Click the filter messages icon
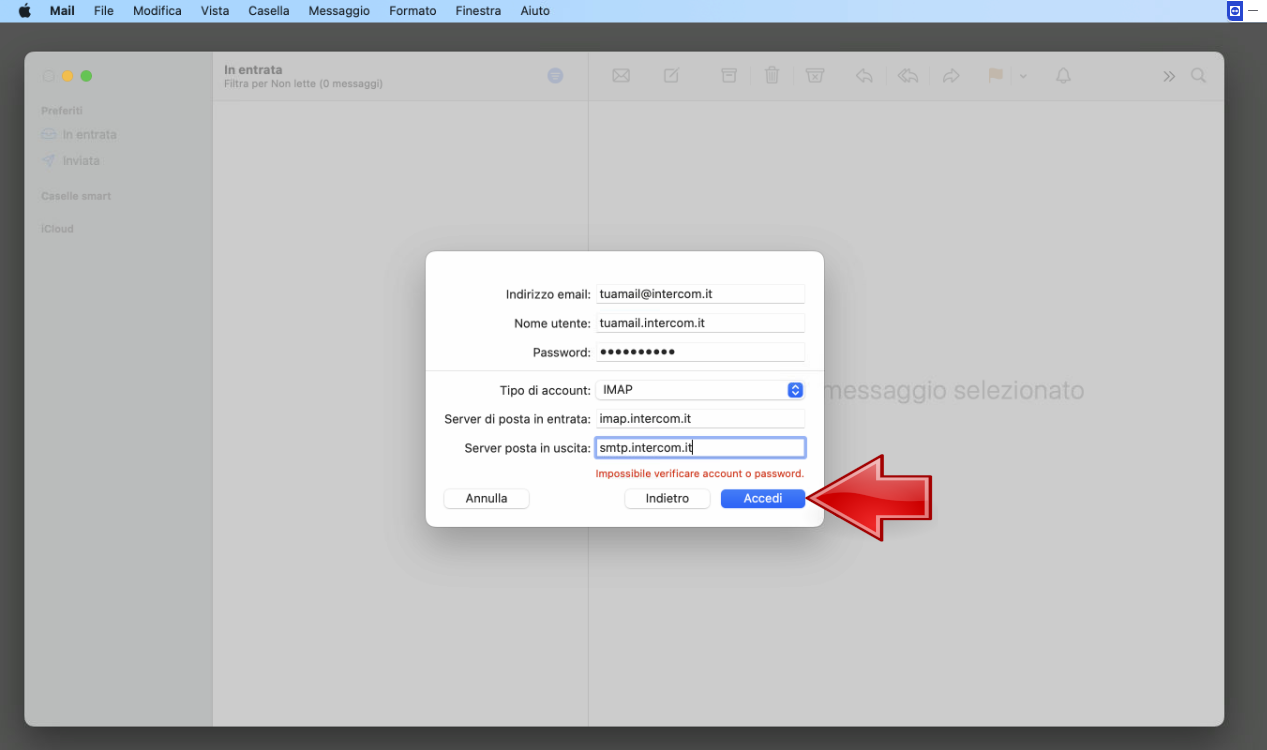Viewport: 1267px width, 750px height. click(555, 76)
